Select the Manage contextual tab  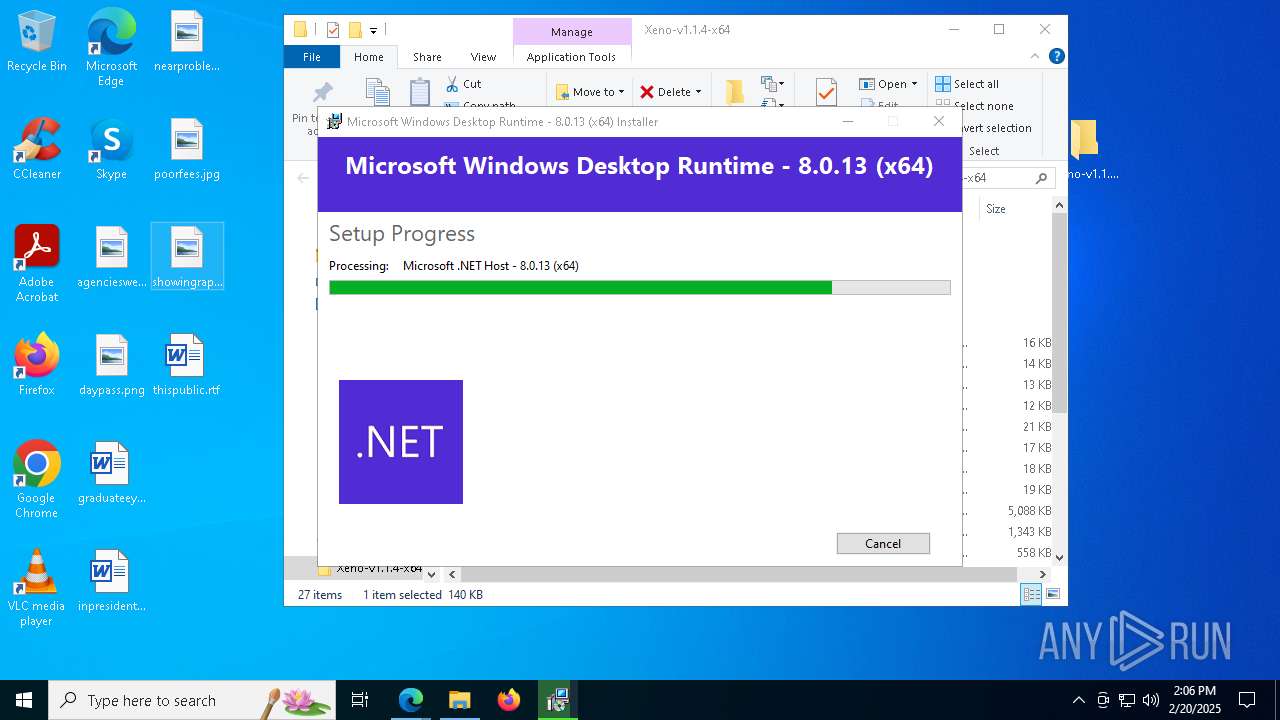572,32
